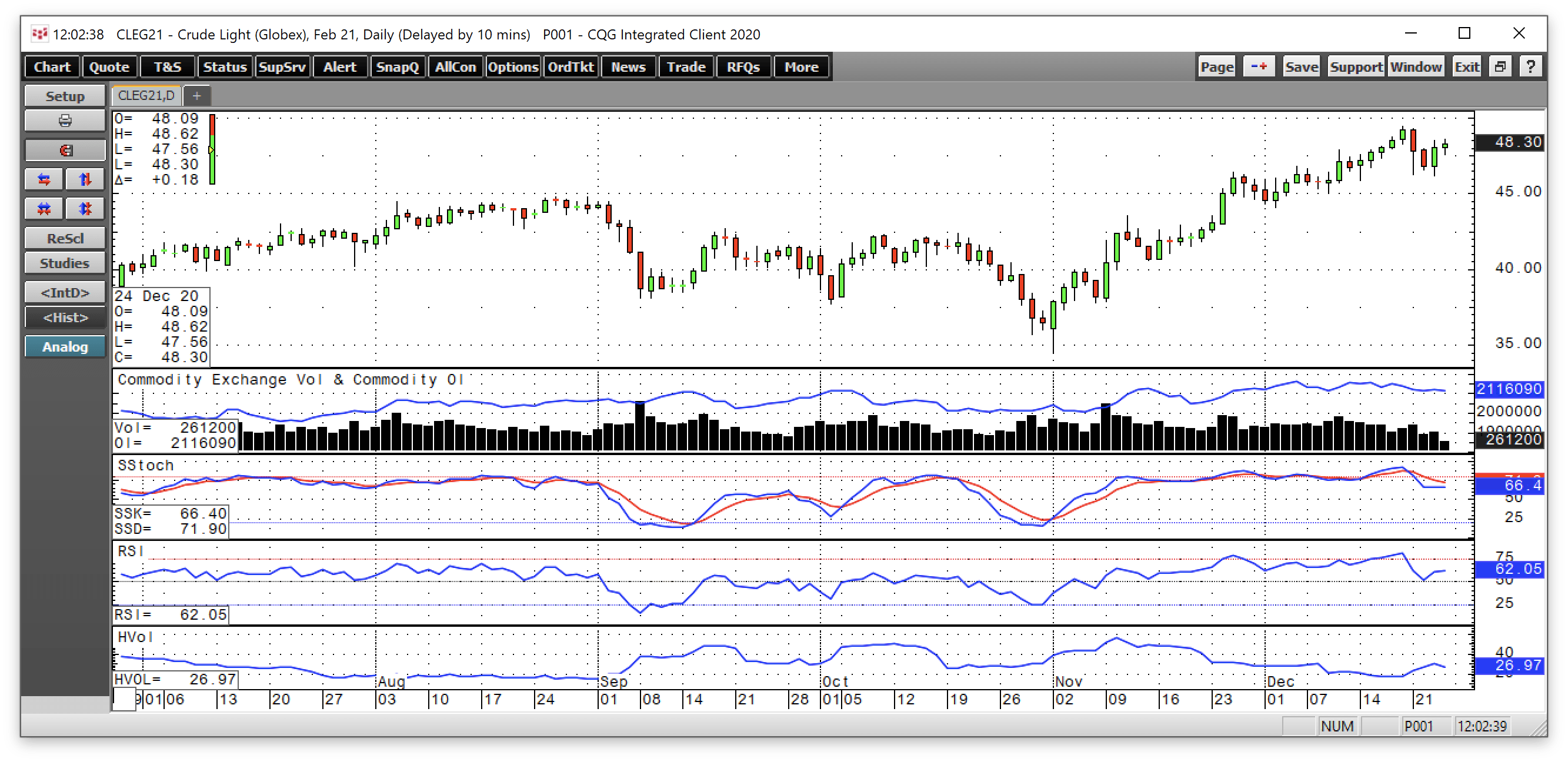Click the SnapQ toolbar button

pos(397,67)
